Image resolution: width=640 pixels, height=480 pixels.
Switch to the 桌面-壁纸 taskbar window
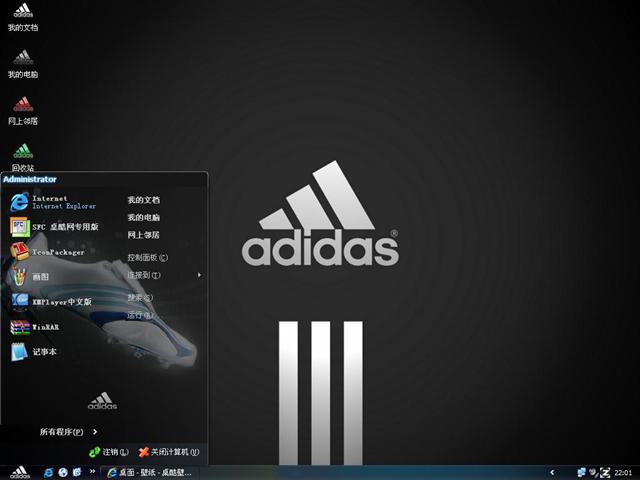pos(149,473)
